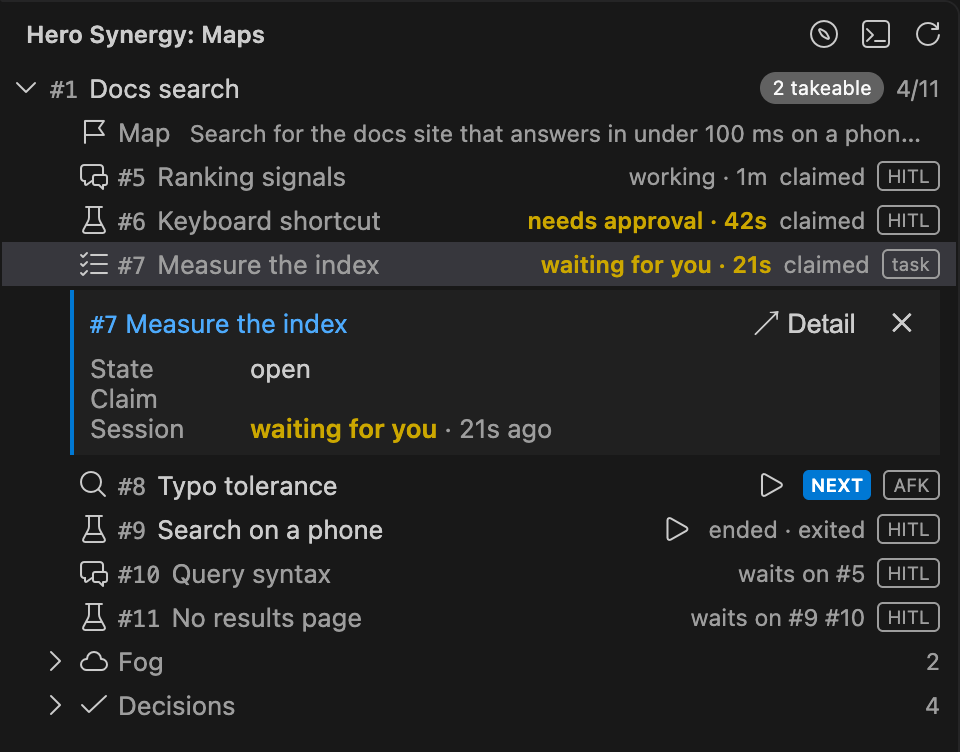Click 'needs approval · 42s' status
This screenshot has height=752, width=960.
pyautogui.click(x=647, y=221)
